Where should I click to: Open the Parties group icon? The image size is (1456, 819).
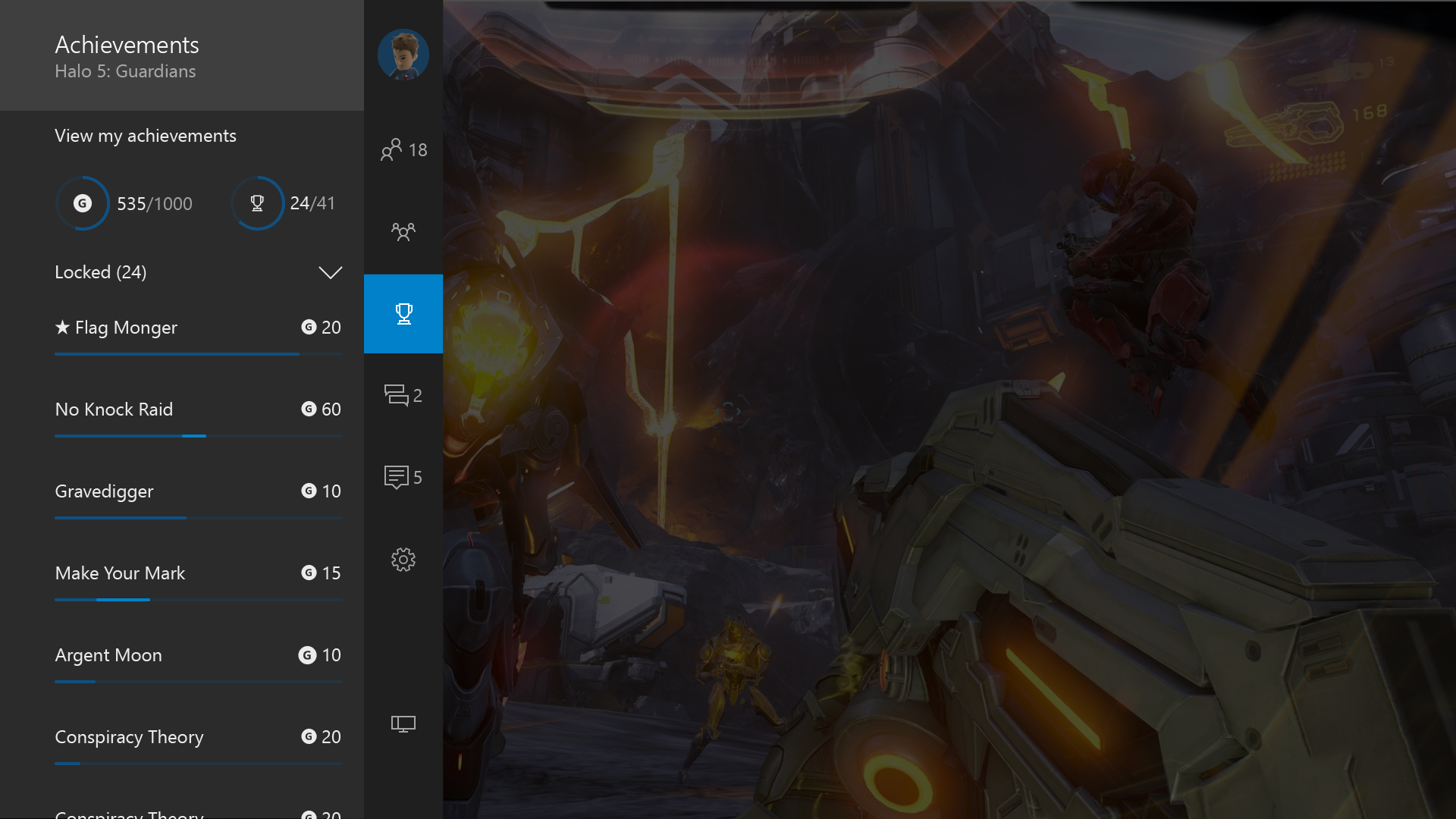[x=403, y=231]
